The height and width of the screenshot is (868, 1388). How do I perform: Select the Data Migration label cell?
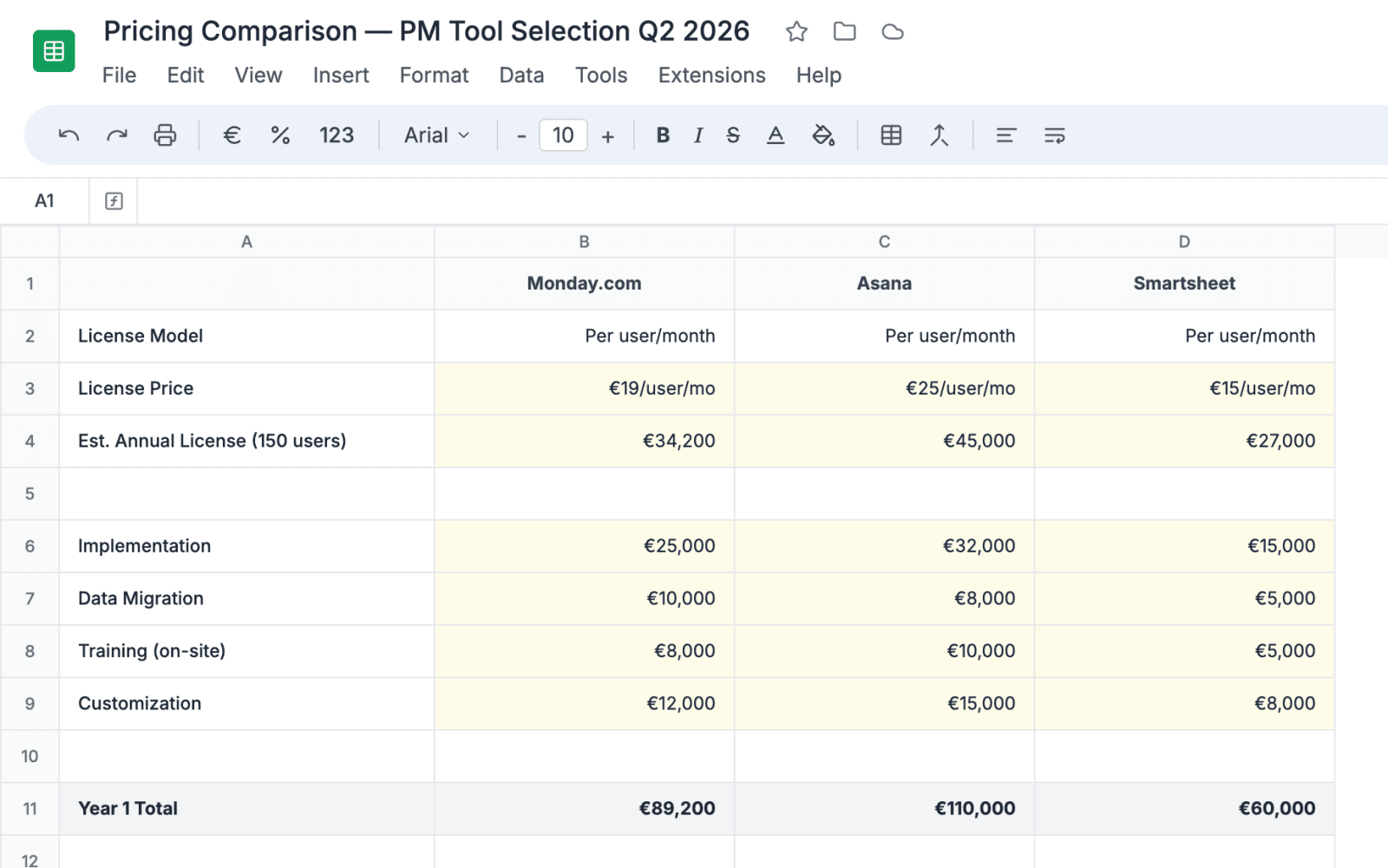click(x=246, y=598)
